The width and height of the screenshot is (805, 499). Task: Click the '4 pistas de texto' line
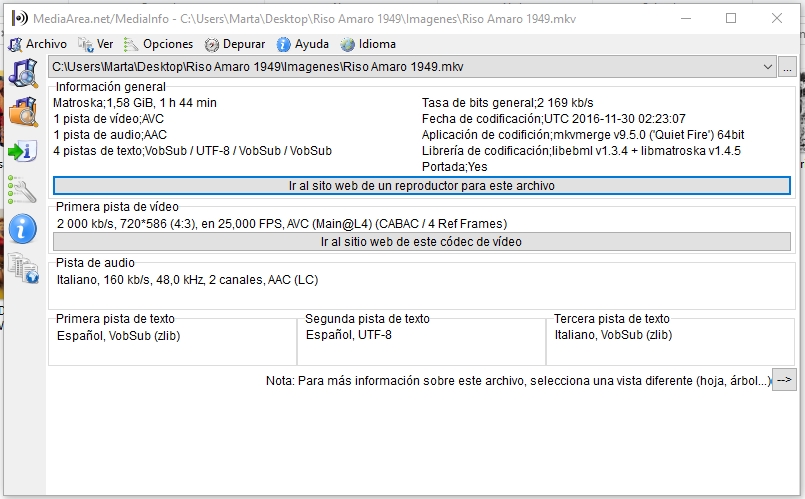[x=193, y=150]
